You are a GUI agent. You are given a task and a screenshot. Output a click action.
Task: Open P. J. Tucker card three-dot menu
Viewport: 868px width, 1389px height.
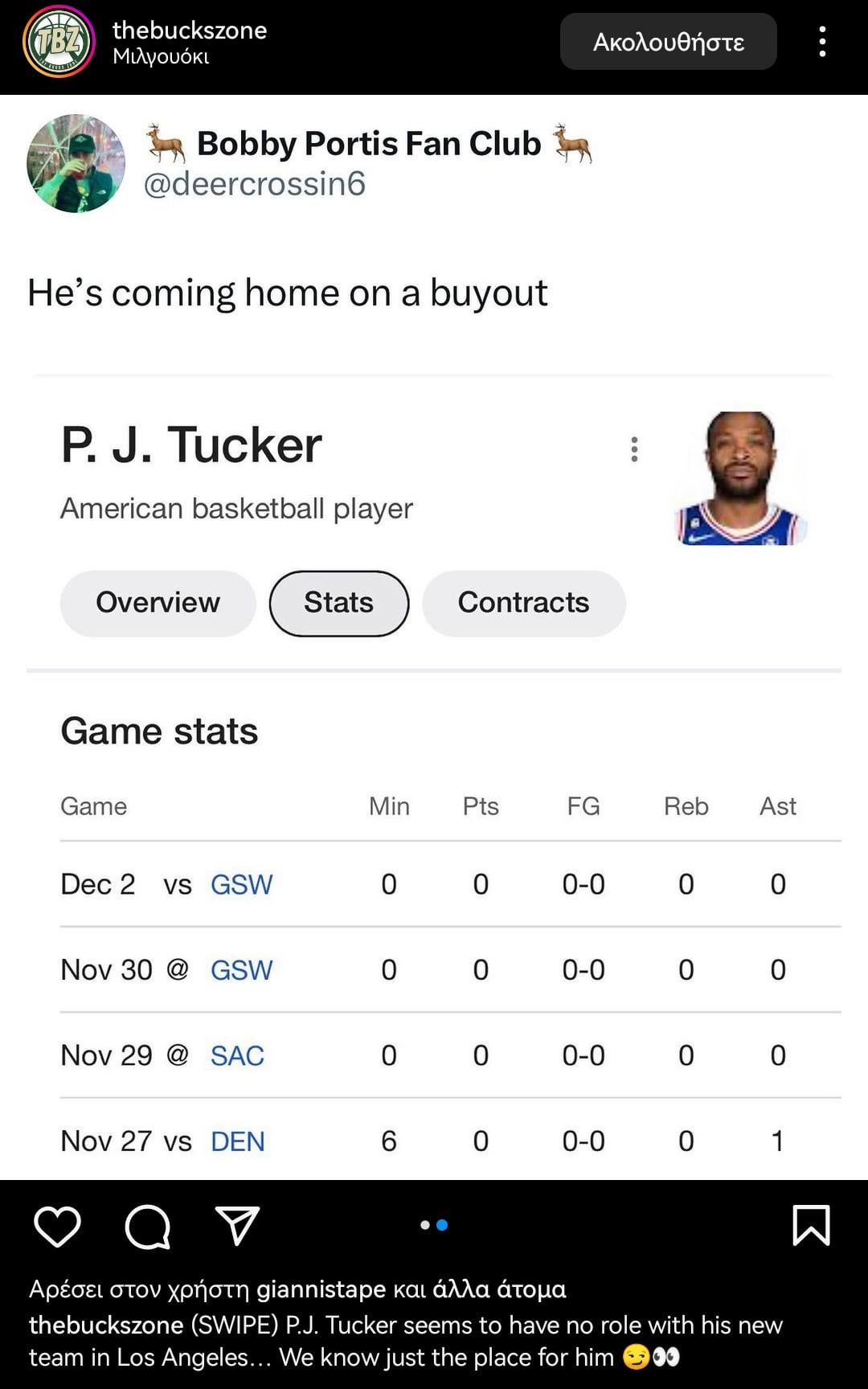click(634, 449)
